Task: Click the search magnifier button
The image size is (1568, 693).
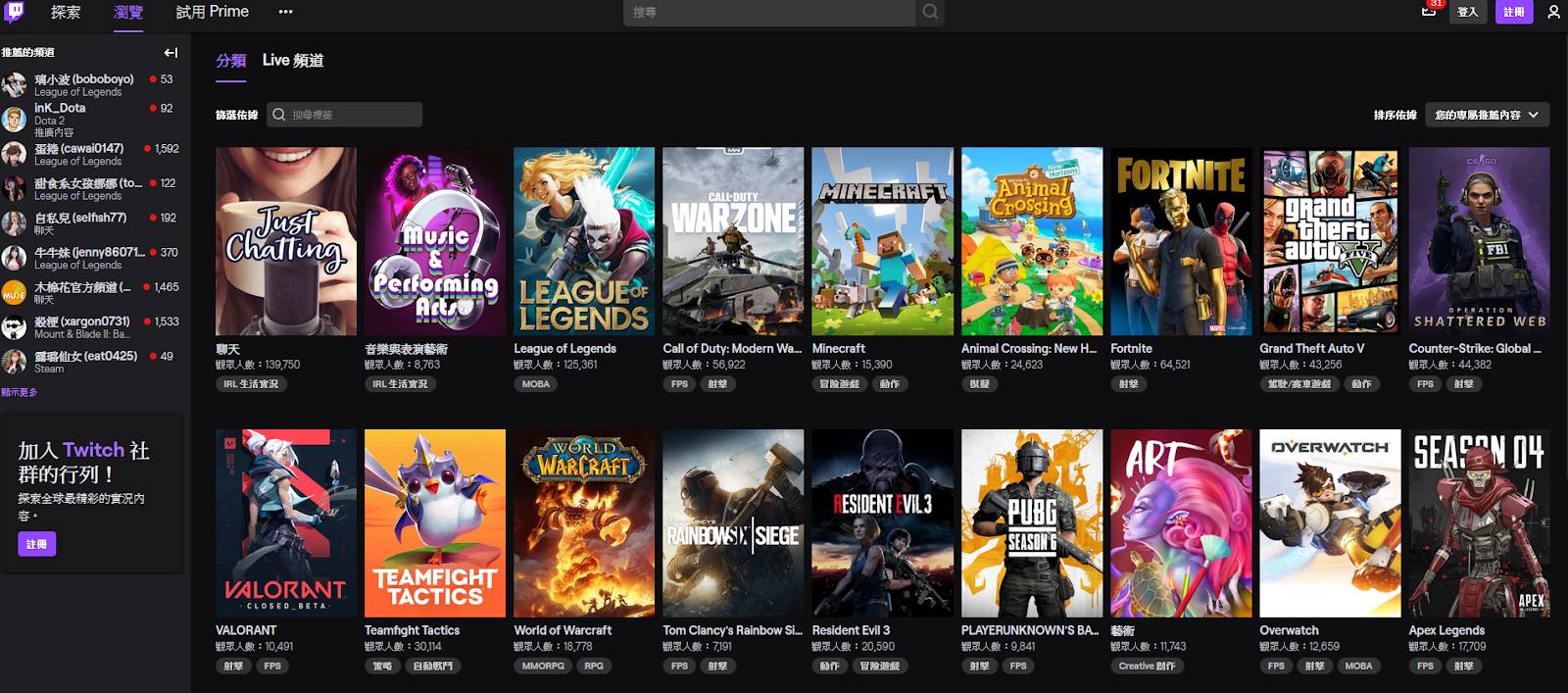Action: 930,13
